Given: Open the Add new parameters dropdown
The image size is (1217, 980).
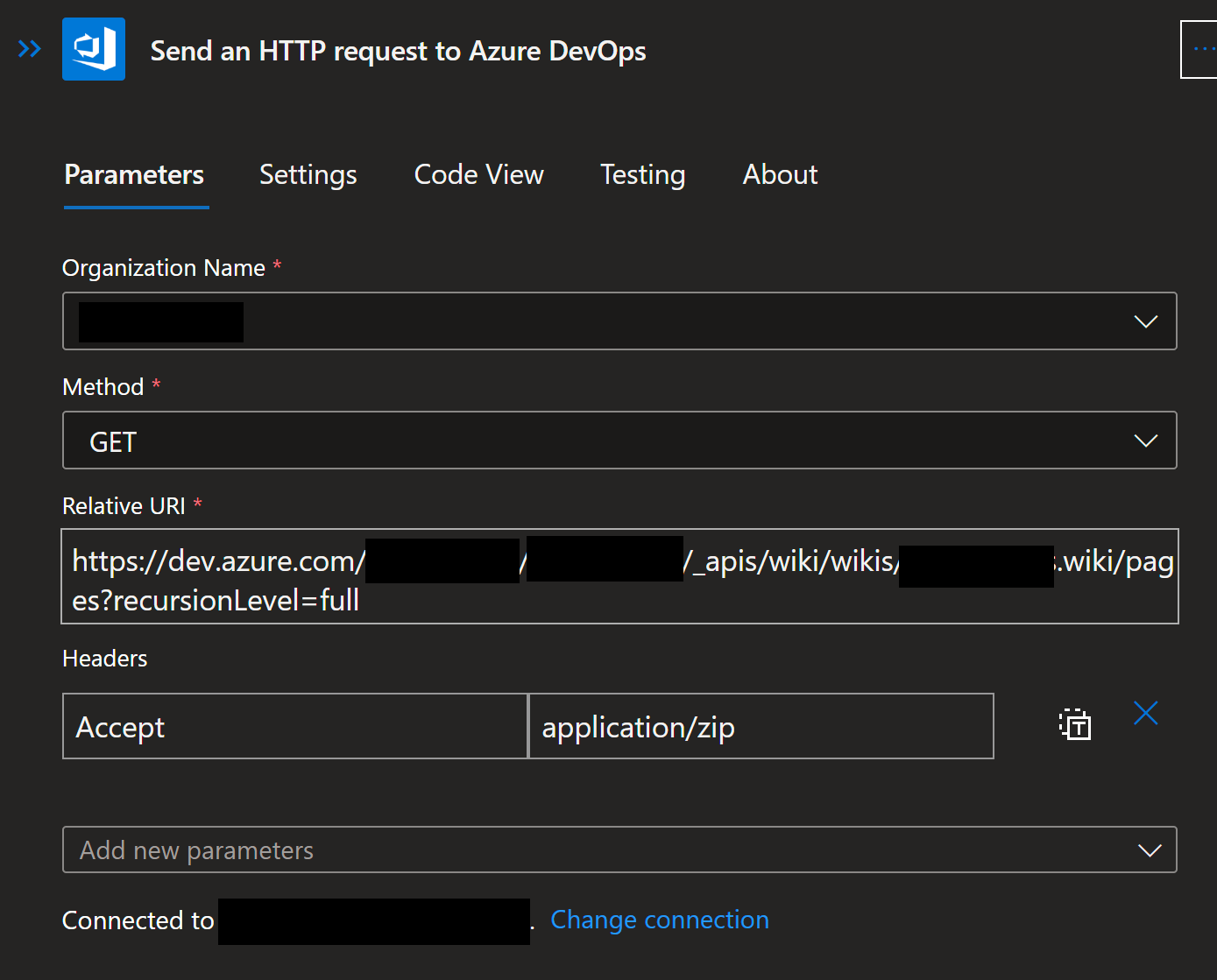Looking at the screenshot, I should [x=1145, y=850].
